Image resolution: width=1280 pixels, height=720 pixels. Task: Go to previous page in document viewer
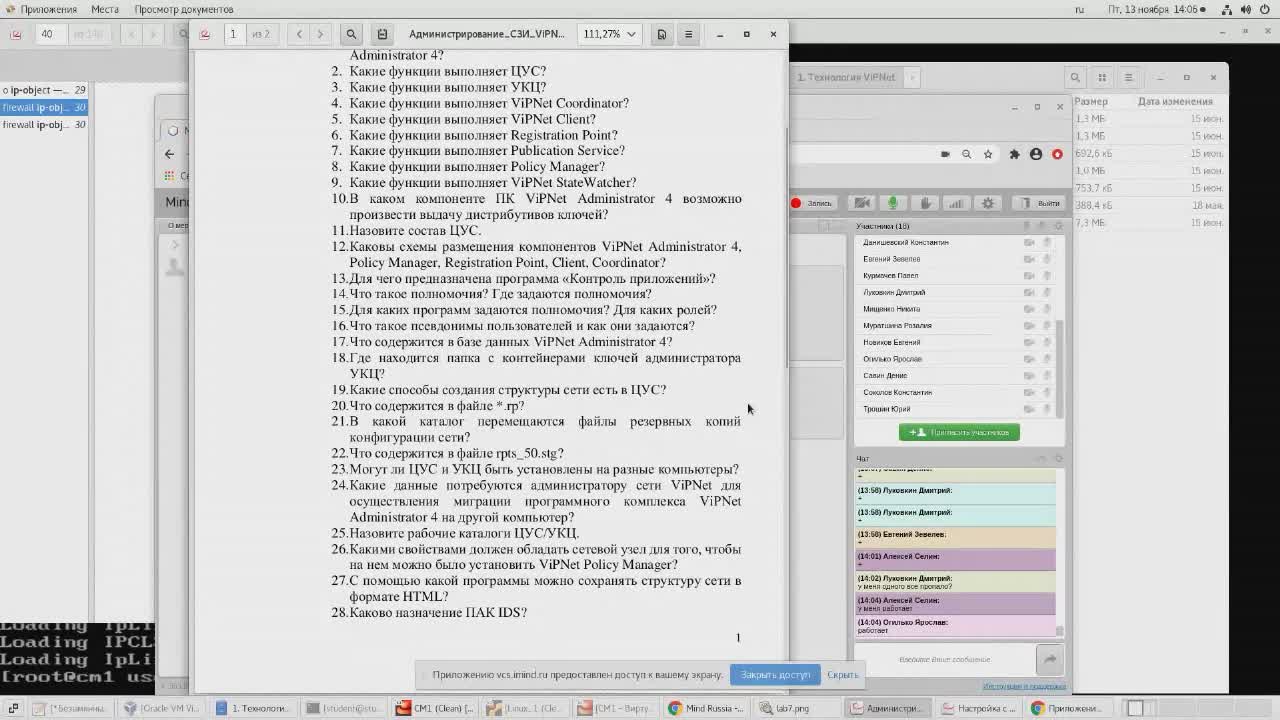coord(299,34)
